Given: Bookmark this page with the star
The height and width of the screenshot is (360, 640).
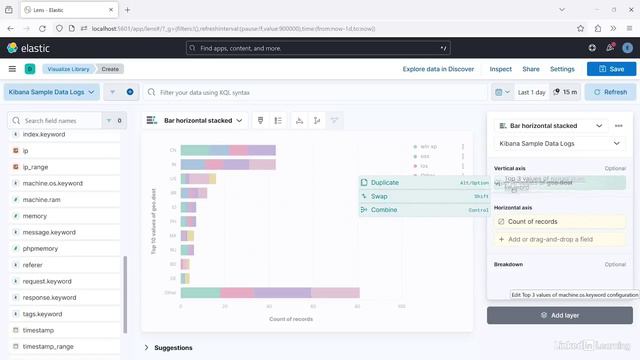Looking at the screenshot, I should [x=580, y=29].
